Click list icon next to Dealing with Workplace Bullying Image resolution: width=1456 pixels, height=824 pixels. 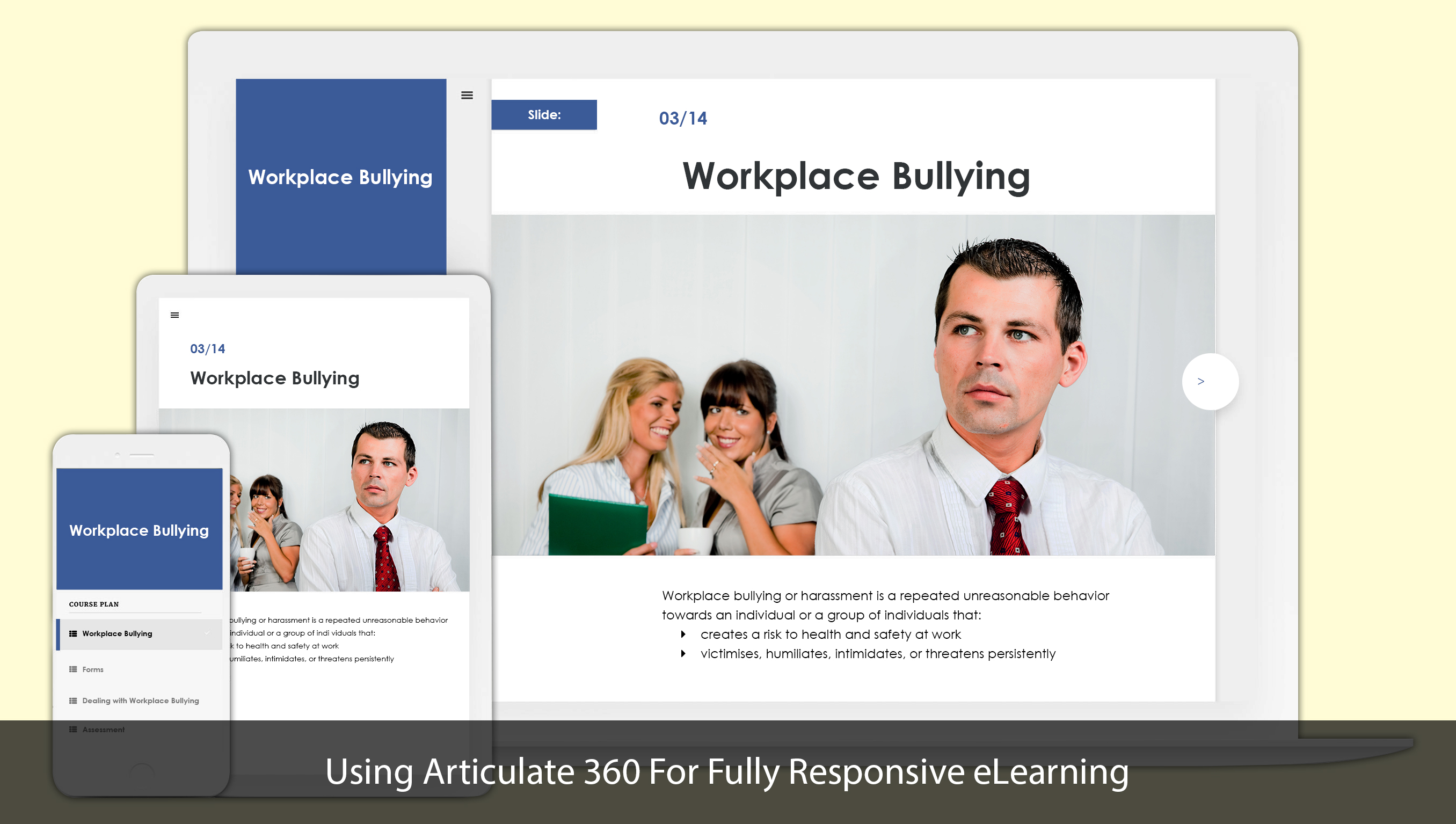tap(73, 701)
